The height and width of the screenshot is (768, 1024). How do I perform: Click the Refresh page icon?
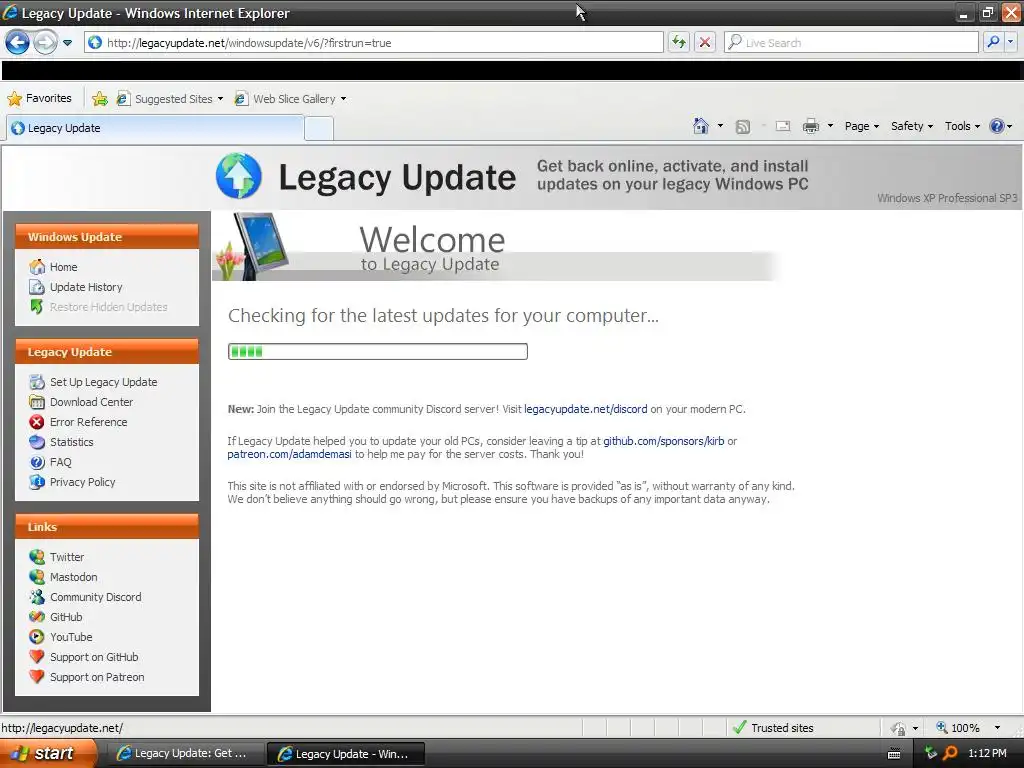point(679,42)
